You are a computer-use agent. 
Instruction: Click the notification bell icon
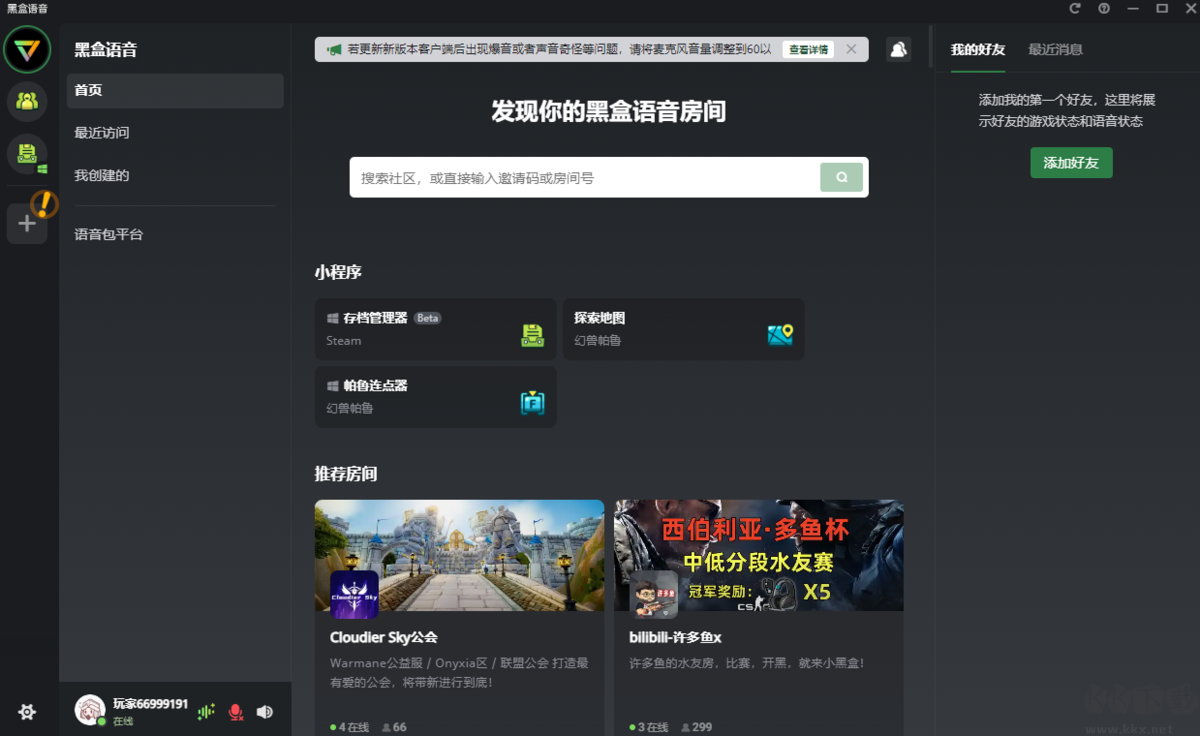[x=897, y=48]
